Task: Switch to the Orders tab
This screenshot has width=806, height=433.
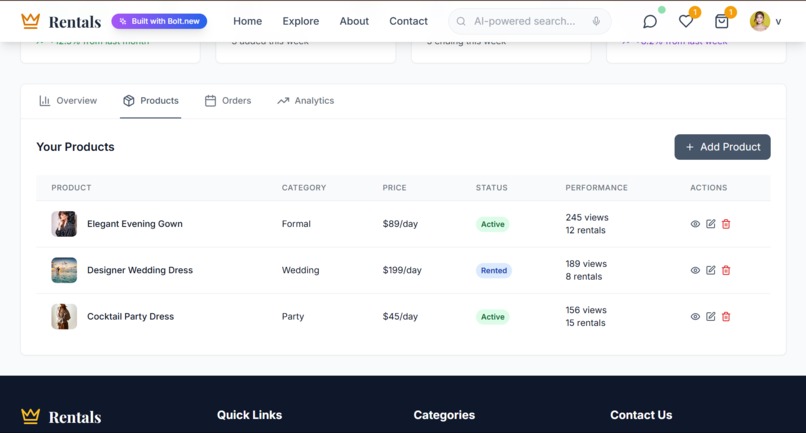Action: tap(228, 101)
